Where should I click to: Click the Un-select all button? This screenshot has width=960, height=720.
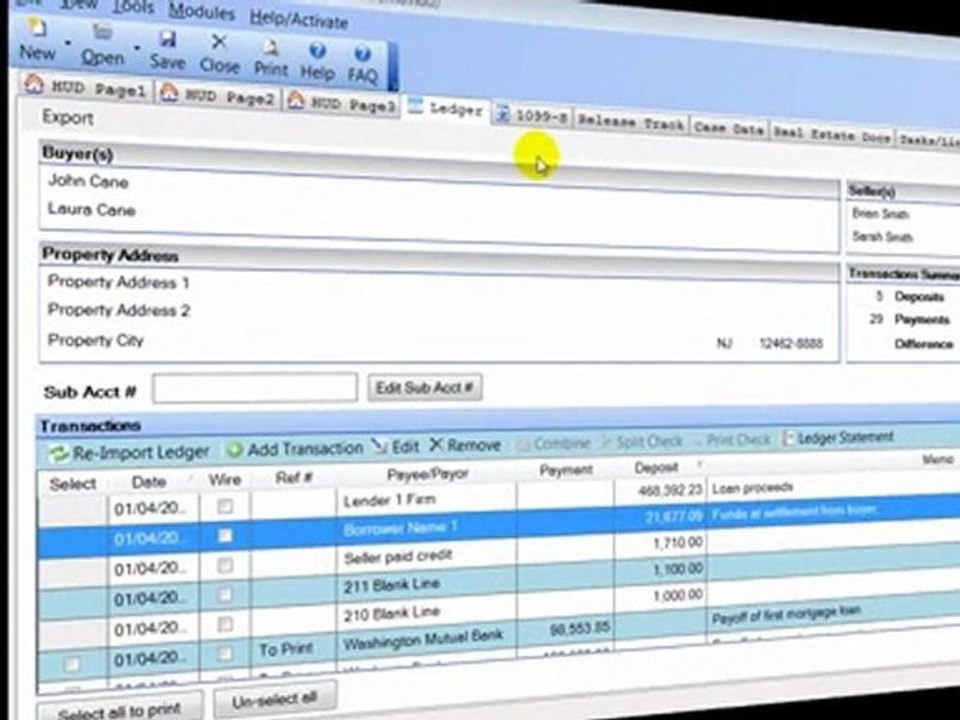(x=275, y=700)
